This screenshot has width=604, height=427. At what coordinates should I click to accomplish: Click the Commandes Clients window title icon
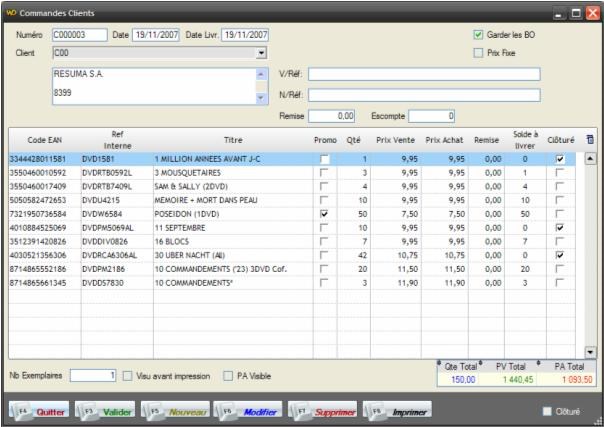point(11,13)
